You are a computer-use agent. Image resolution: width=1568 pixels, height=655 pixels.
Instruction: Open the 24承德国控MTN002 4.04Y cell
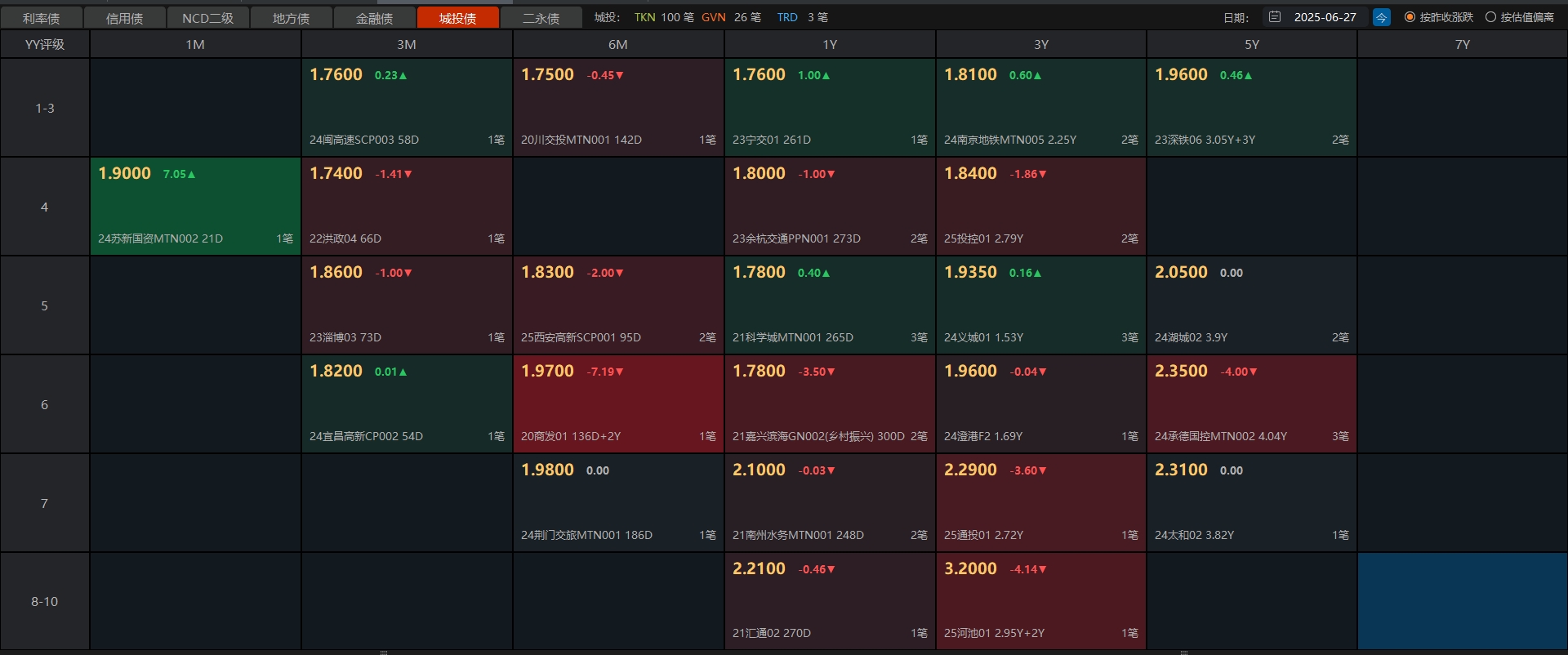point(1252,404)
